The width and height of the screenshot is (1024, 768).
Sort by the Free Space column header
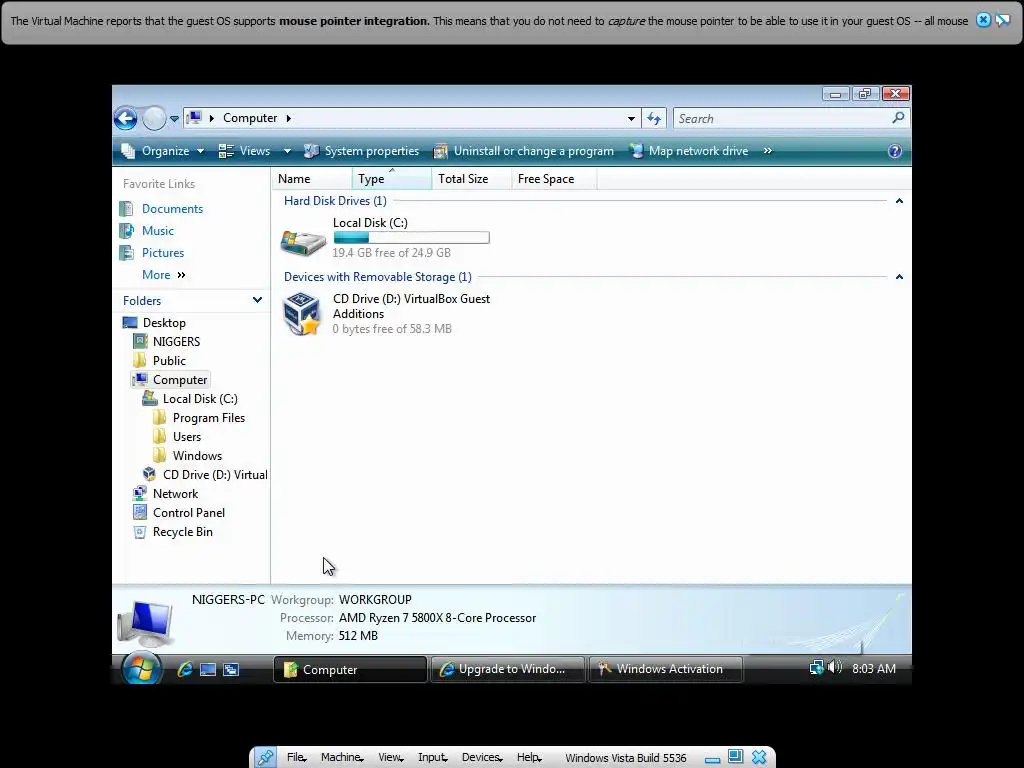(x=554, y=179)
